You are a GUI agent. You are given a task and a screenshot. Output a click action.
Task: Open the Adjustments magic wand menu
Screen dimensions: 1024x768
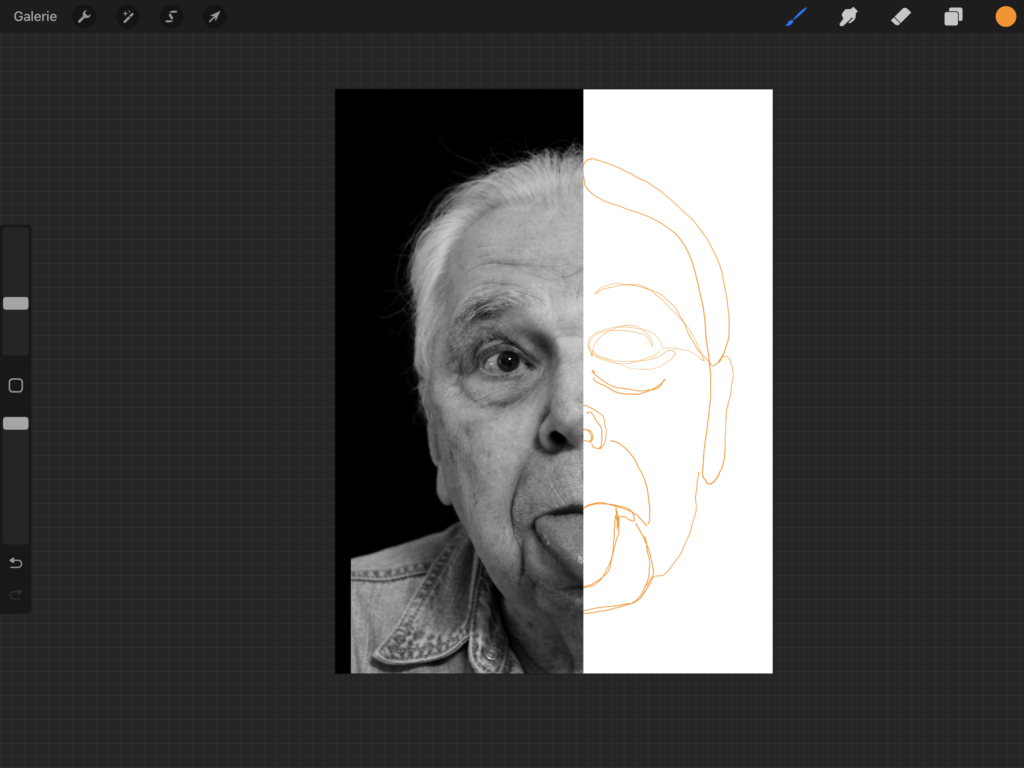tap(128, 17)
